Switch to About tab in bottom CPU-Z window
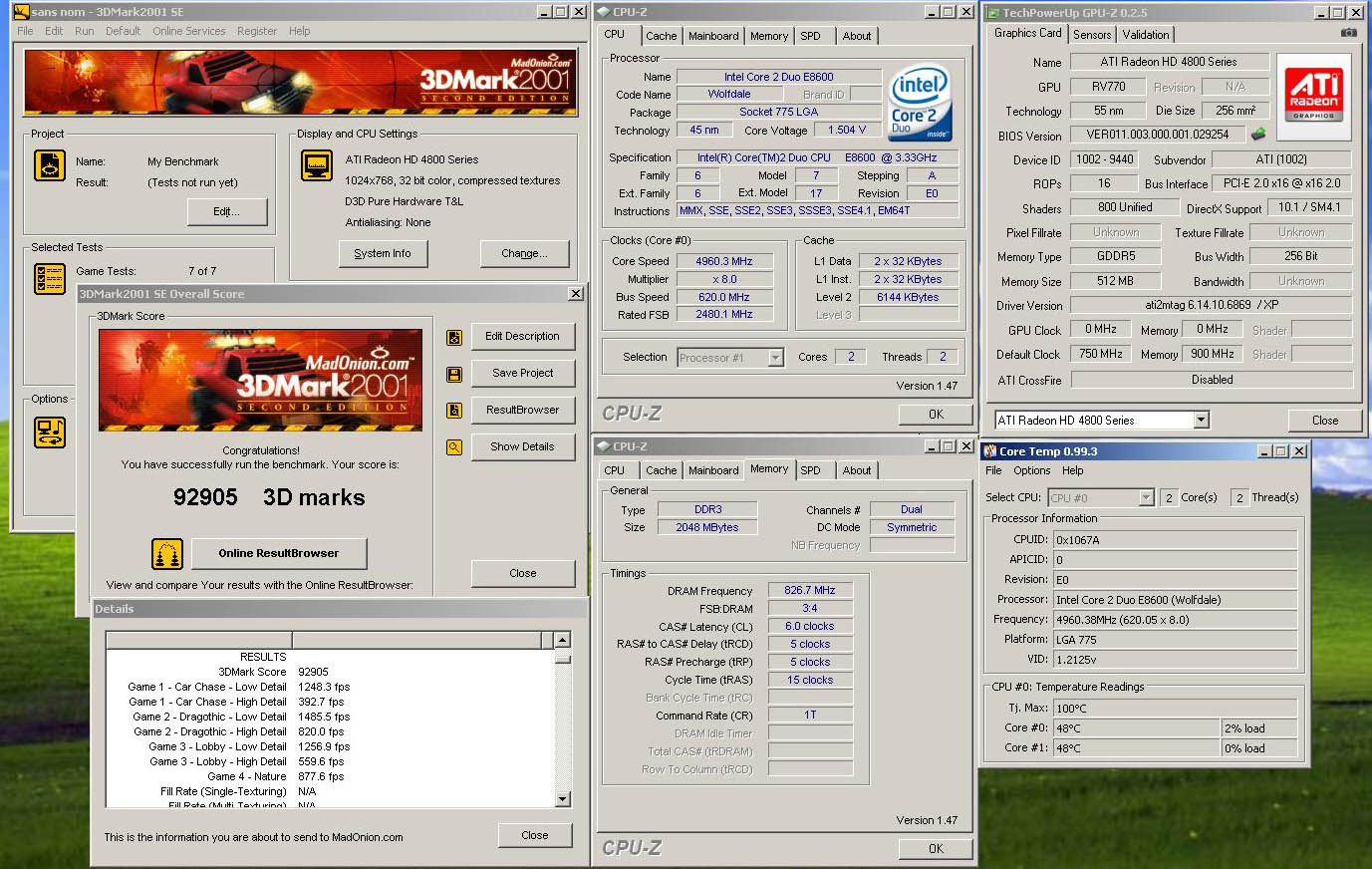1372x869 pixels. click(x=857, y=470)
